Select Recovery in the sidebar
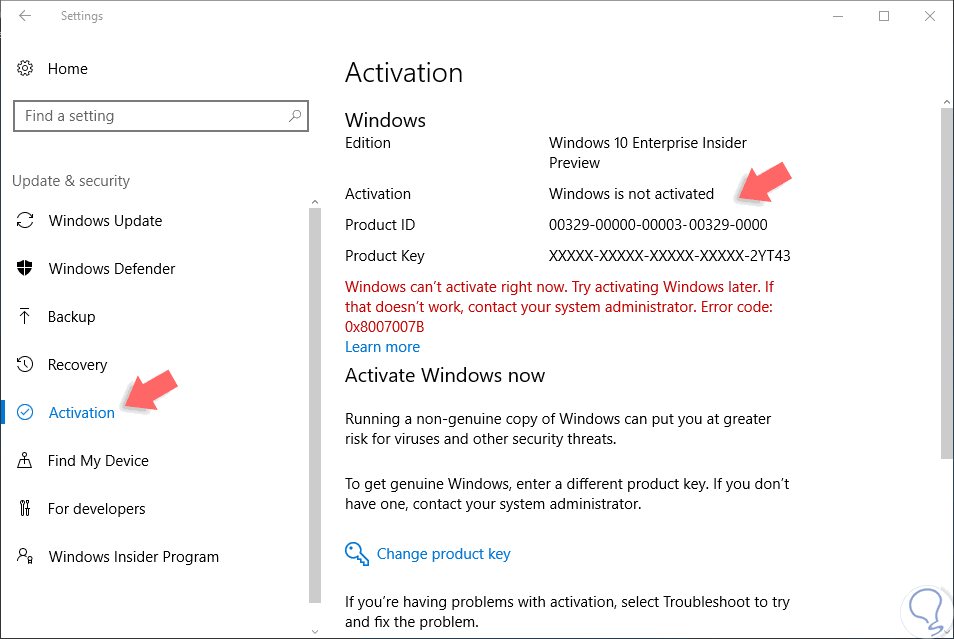Viewport: 954px width, 639px height. [78, 365]
